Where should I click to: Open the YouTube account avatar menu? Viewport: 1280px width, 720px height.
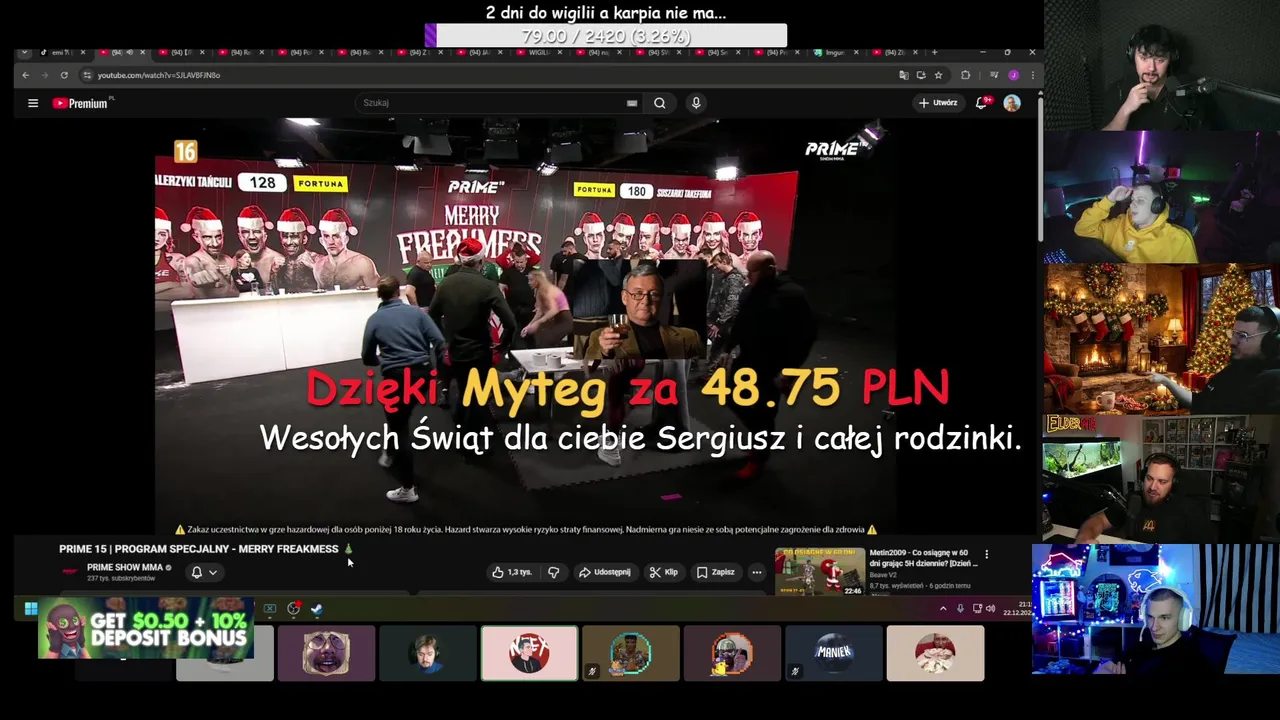click(1012, 103)
